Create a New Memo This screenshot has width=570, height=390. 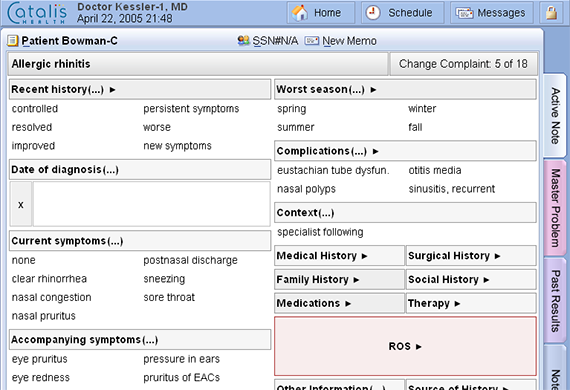[x=349, y=41]
